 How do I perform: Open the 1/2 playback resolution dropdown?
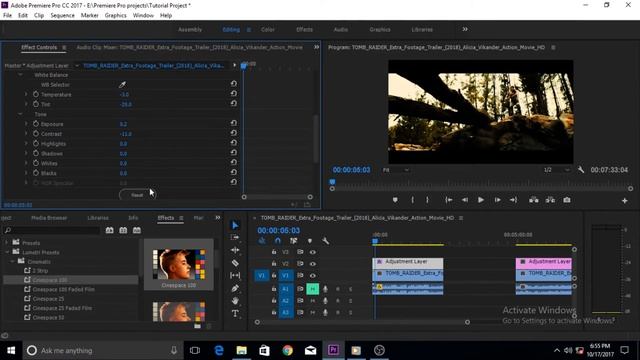click(x=557, y=170)
